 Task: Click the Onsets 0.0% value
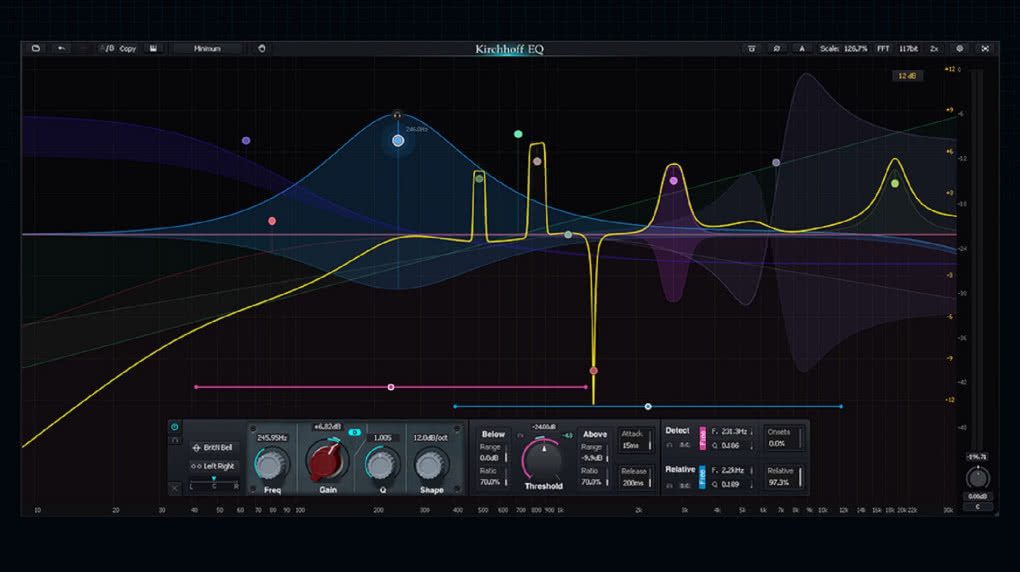(x=777, y=444)
